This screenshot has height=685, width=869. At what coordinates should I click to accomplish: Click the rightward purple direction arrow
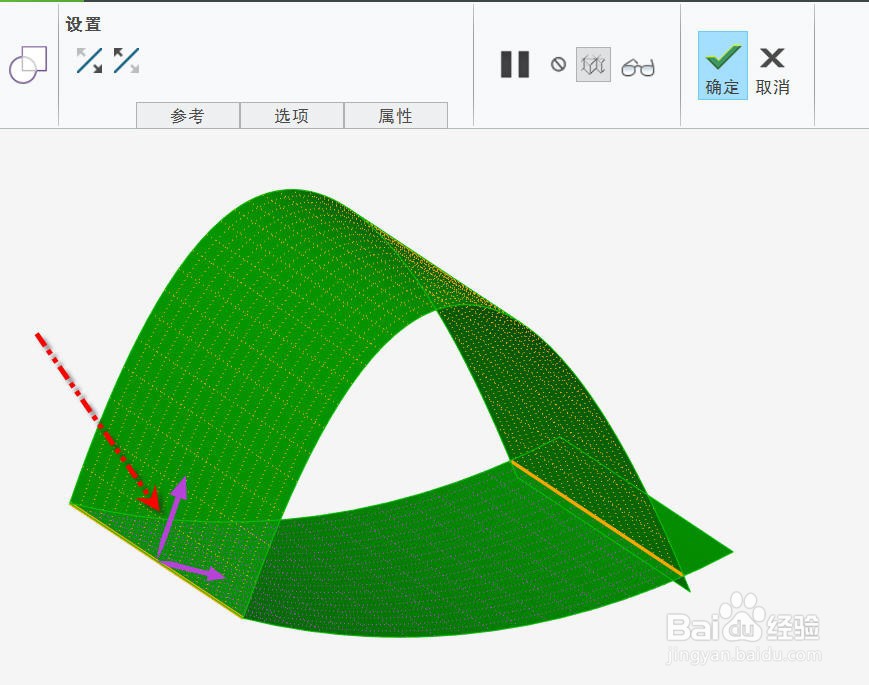click(x=192, y=570)
